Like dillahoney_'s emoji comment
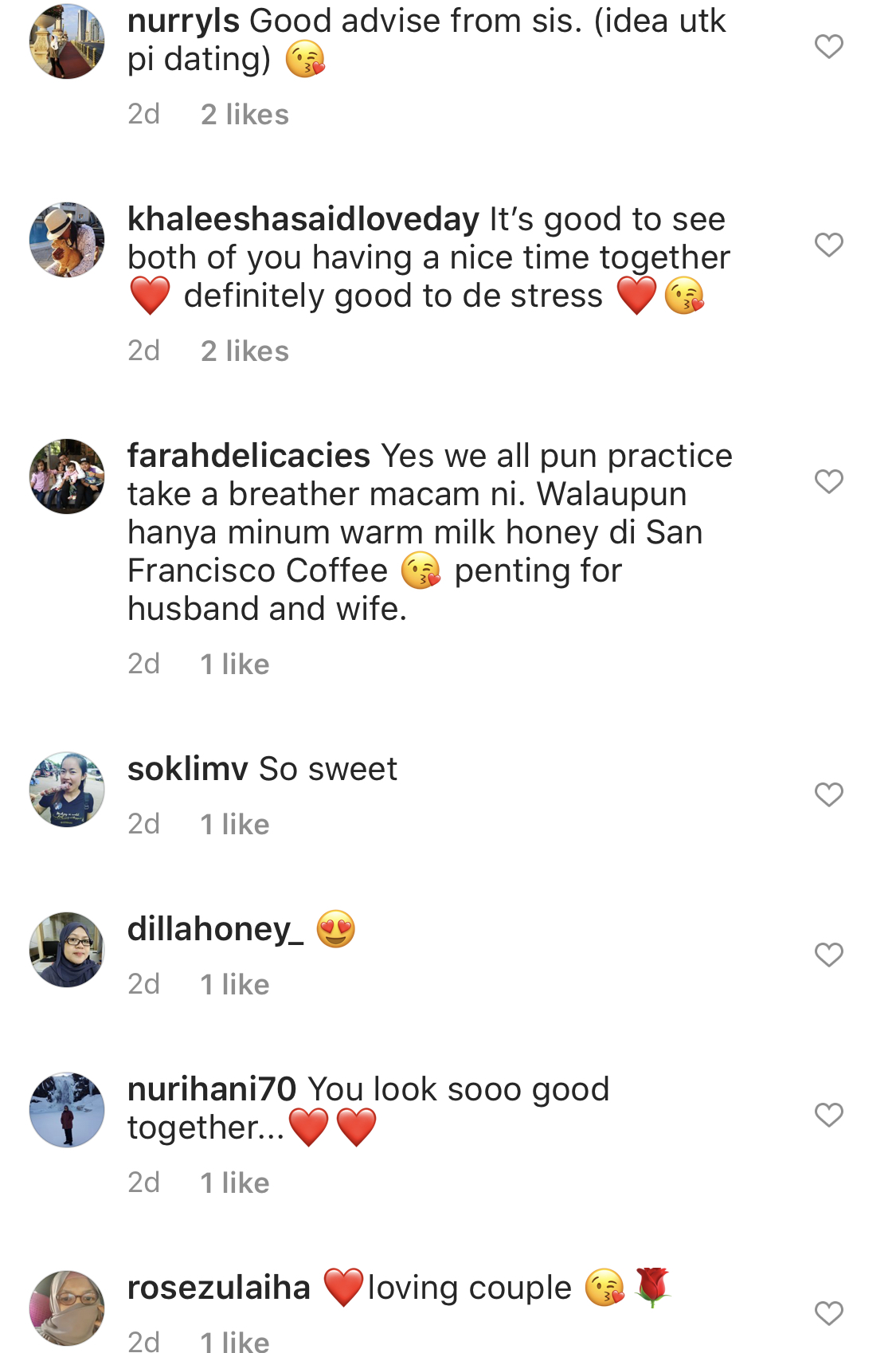This screenshot has height=1353, width=896. coord(828,955)
